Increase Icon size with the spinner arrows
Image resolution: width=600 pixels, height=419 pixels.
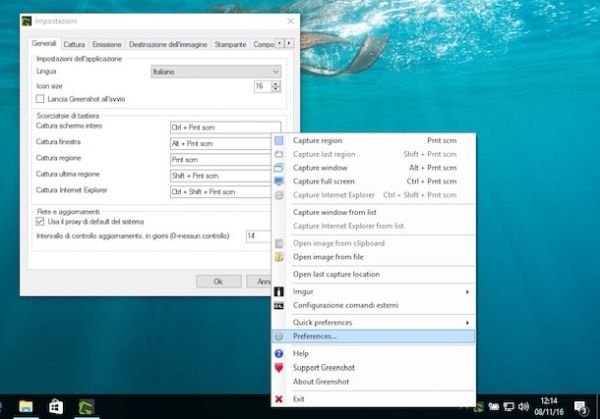[276, 84]
